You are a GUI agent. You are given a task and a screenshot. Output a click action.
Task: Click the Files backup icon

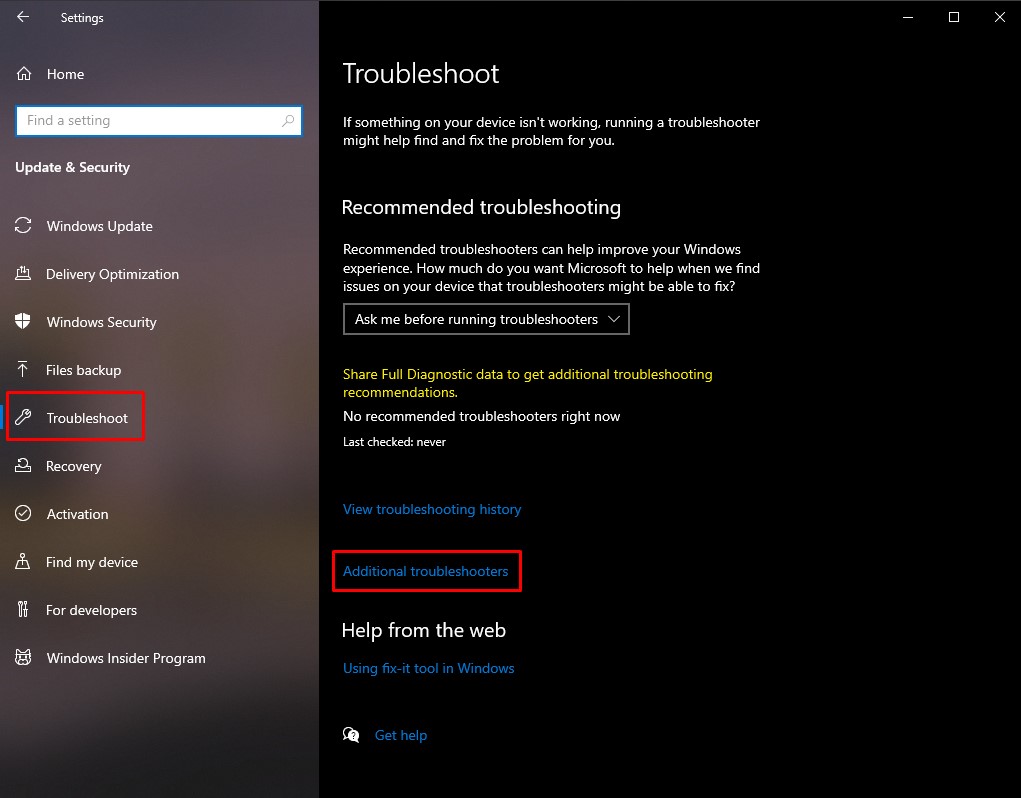(23, 370)
